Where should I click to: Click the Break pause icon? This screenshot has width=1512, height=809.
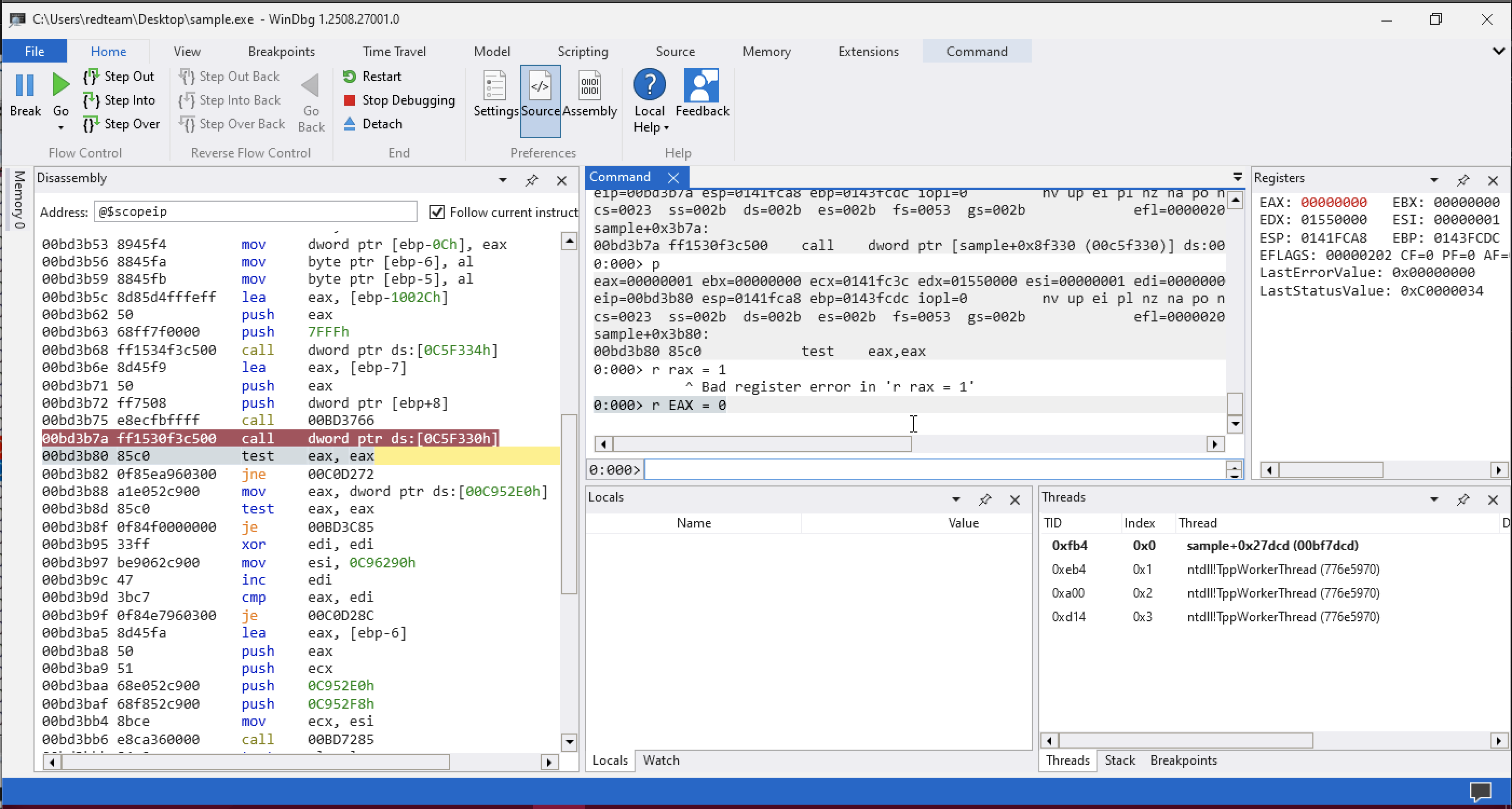coord(25,85)
